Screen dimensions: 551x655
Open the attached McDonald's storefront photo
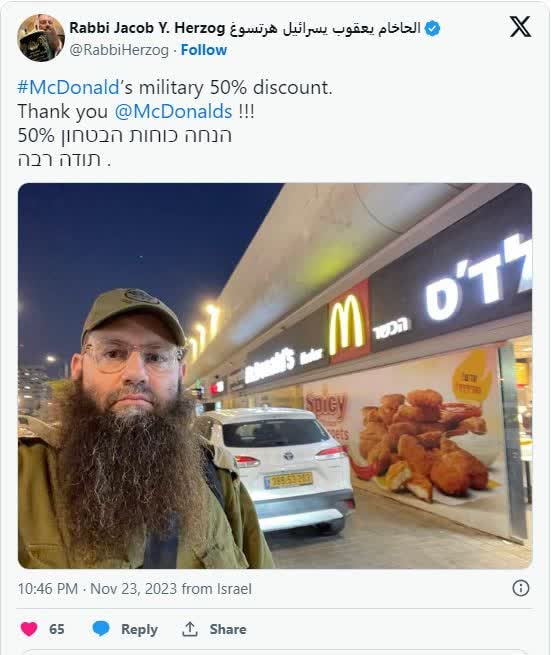[275, 376]
